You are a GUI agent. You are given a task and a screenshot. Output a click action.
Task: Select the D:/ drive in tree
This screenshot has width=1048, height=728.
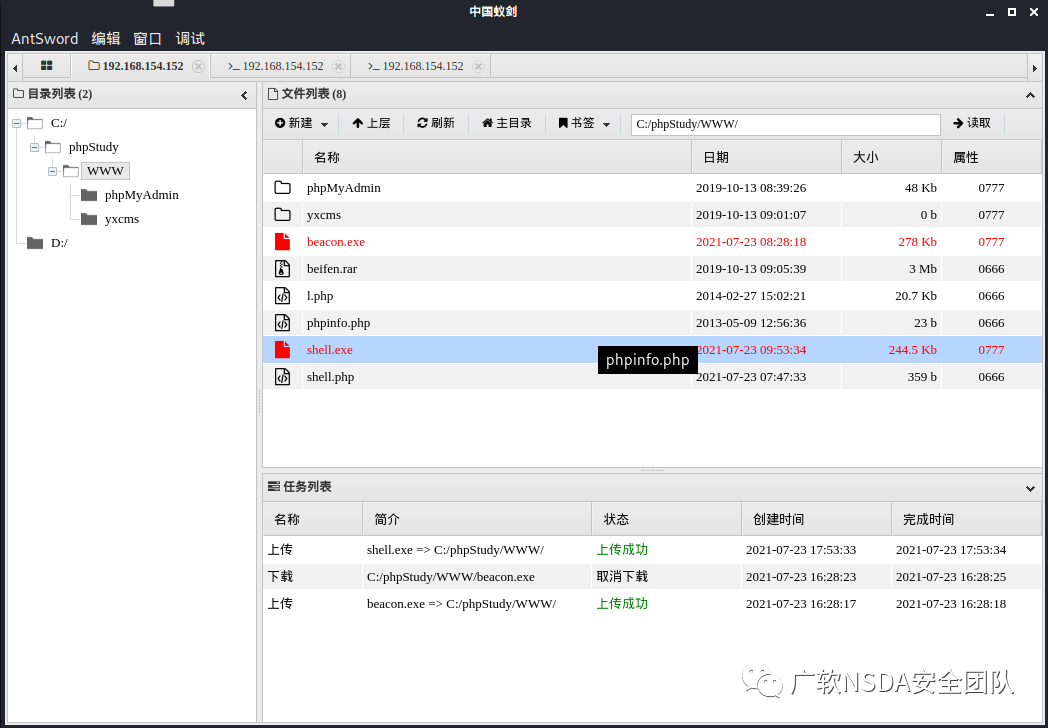coord(59,243)
